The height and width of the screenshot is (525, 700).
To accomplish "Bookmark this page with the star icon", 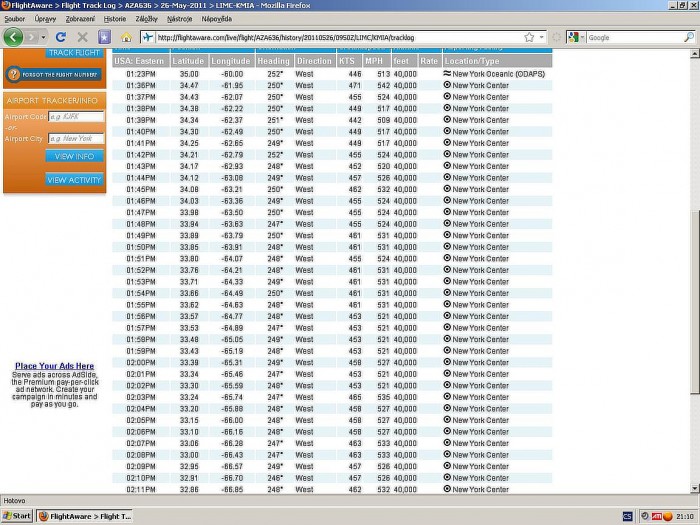I will [x=529, y=38].
